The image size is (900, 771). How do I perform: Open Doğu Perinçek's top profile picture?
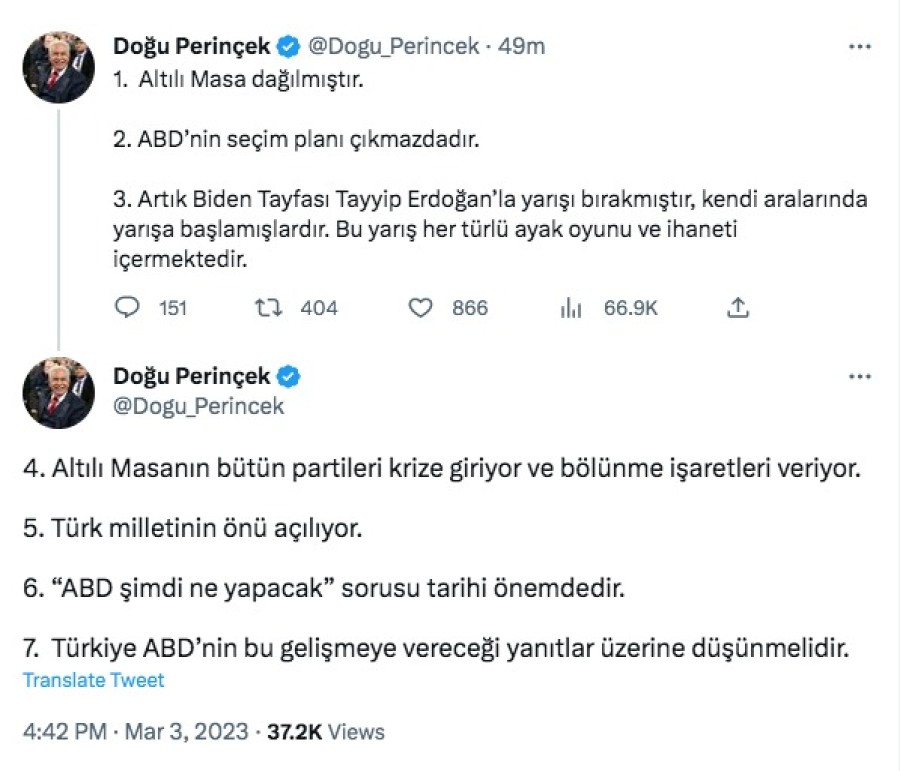click(x=58, y=68)
